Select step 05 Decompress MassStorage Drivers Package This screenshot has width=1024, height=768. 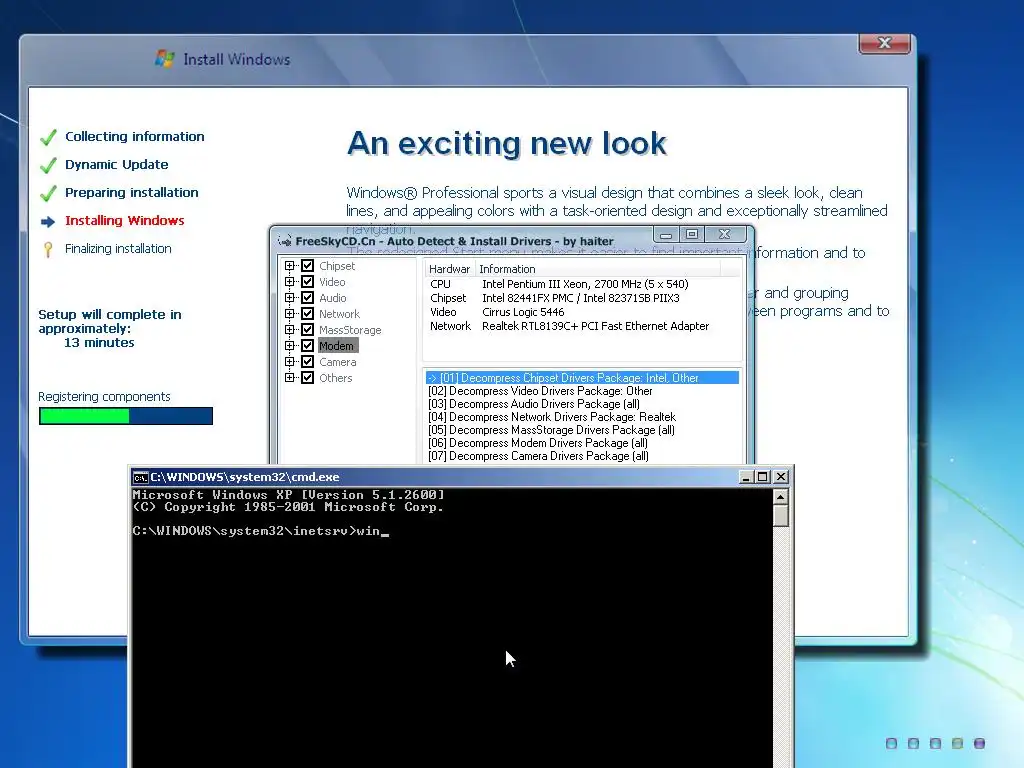(582, 430)
